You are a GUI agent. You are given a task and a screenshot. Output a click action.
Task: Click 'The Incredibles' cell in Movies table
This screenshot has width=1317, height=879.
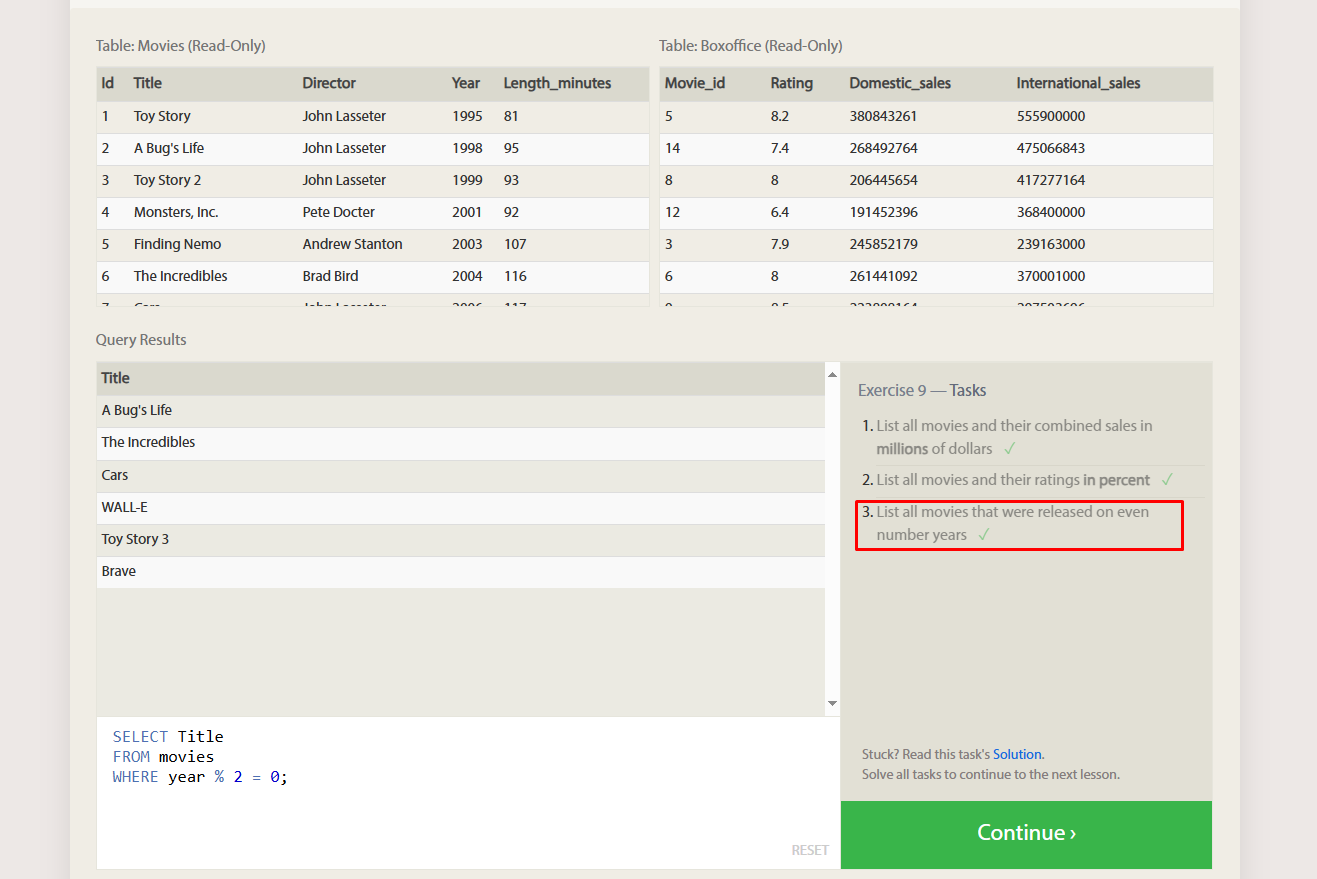point(181,276)
